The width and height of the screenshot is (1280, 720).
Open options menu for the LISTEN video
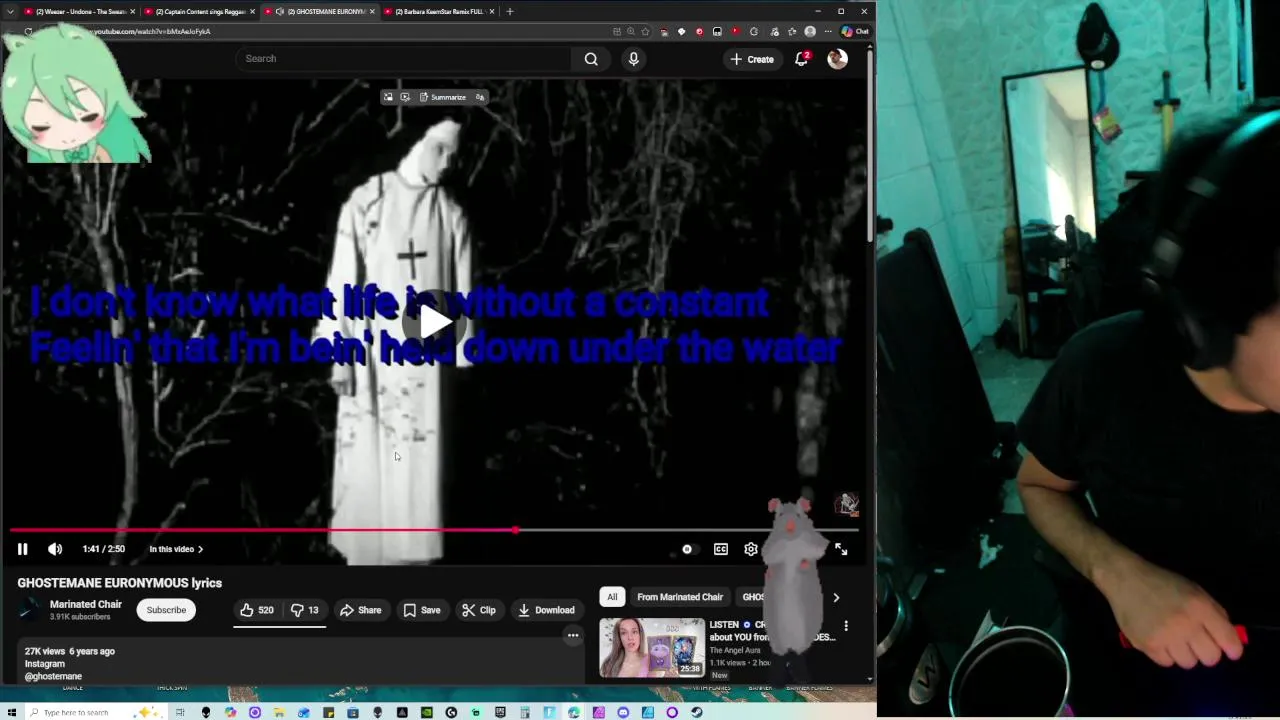tap(846, 626)
